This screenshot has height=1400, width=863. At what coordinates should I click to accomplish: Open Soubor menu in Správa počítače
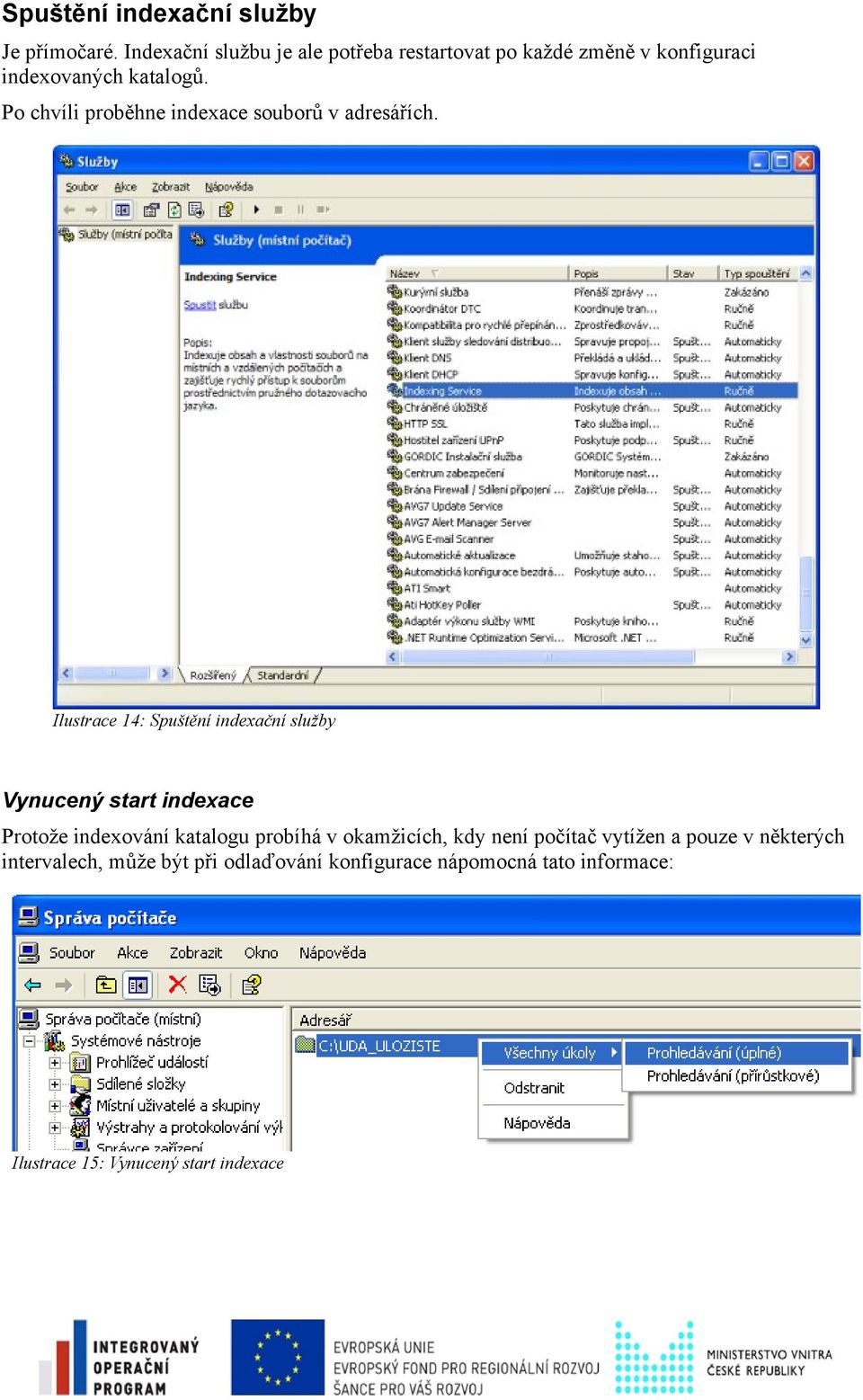pyautogui.click(x=72, y=953)
